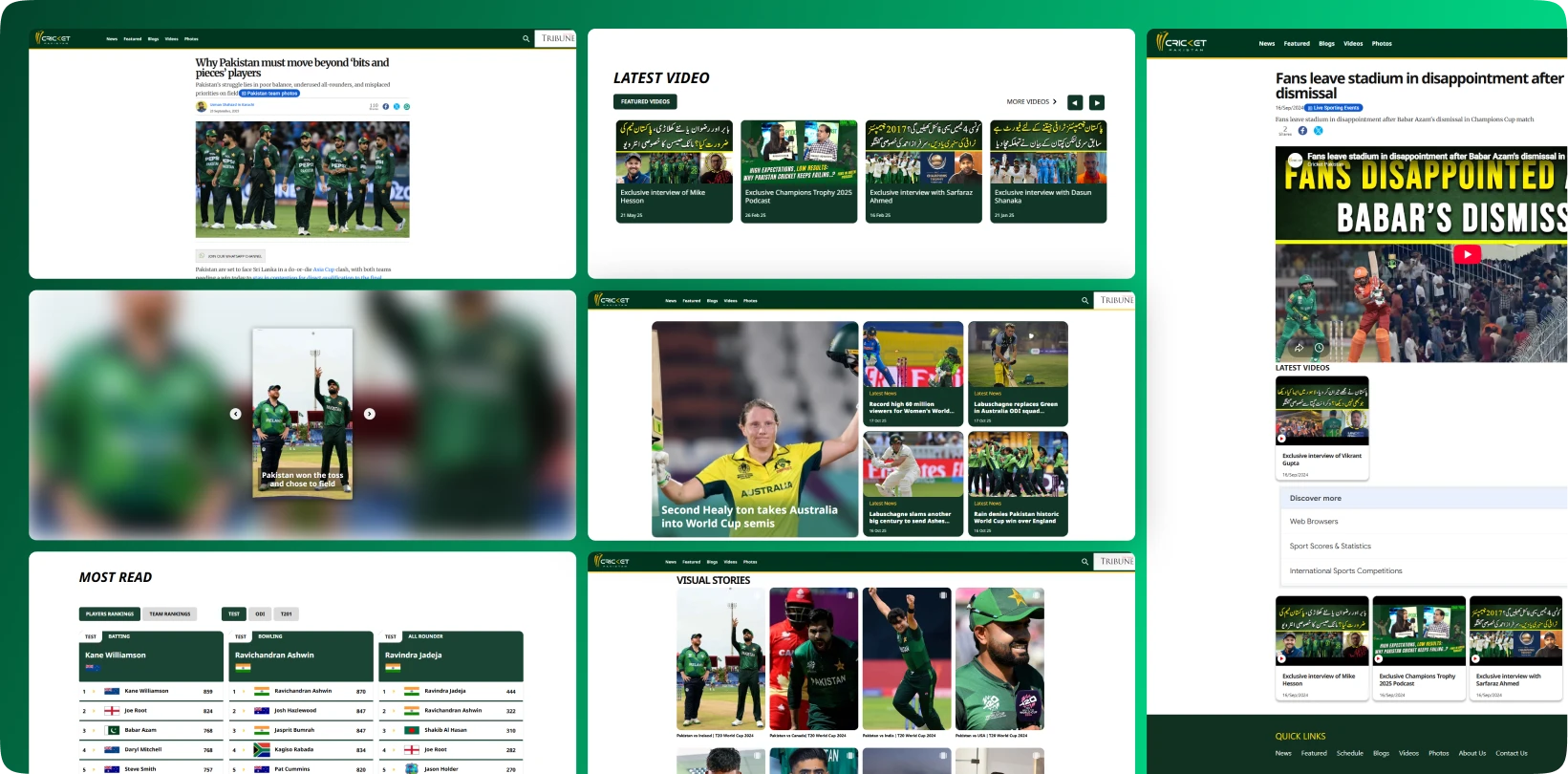Go to next videos in Latest Video
The width and height of the screenshot is (1568, 774).
pyautogui.click(x=1097, y=102)
